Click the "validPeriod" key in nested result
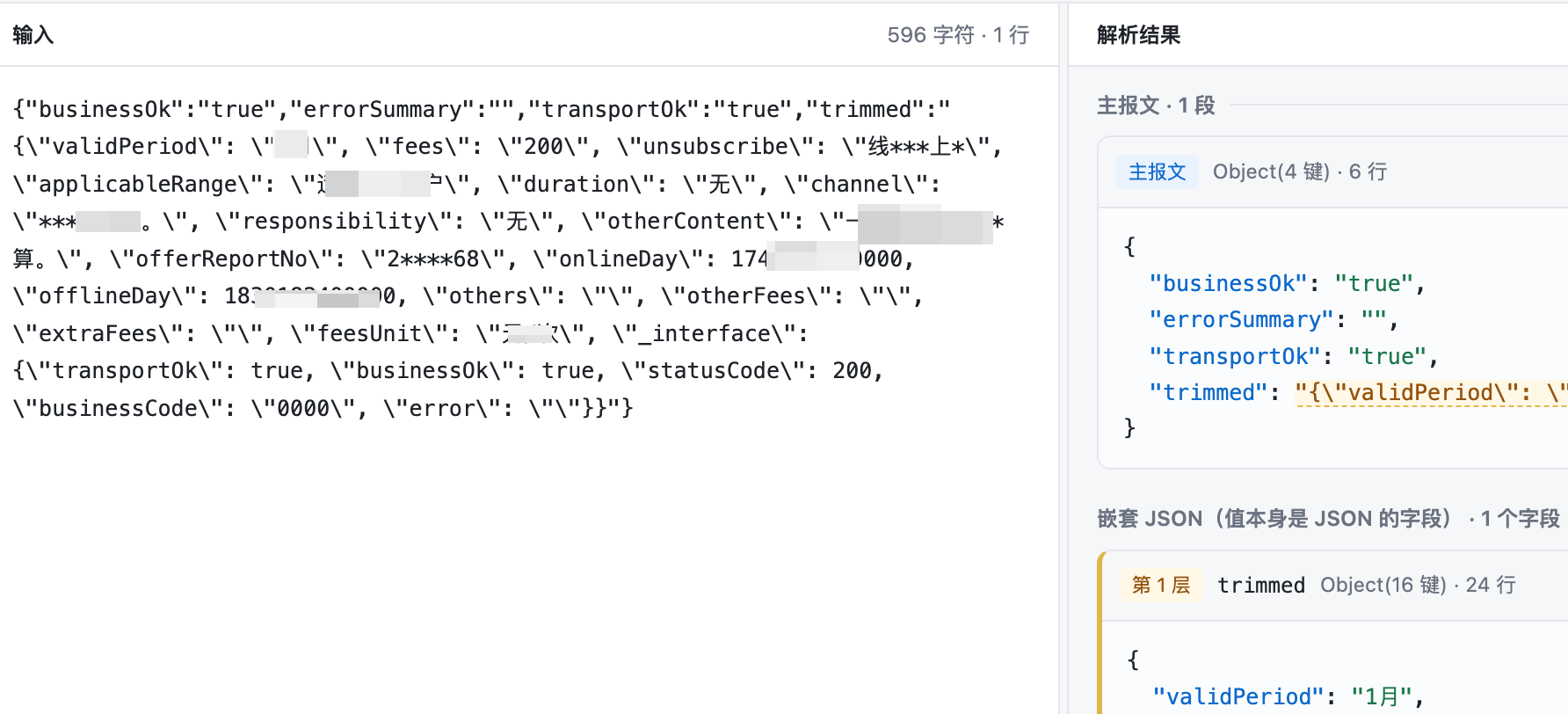 (x=1238, y=696)
